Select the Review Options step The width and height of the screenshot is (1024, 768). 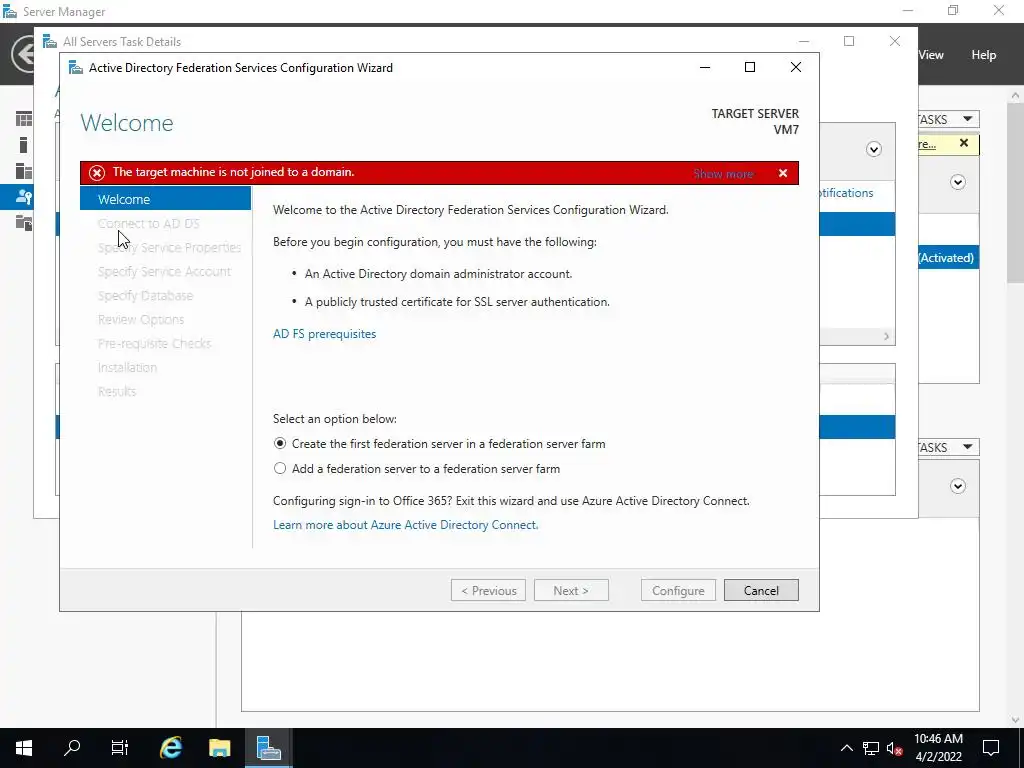coord(140,319)
